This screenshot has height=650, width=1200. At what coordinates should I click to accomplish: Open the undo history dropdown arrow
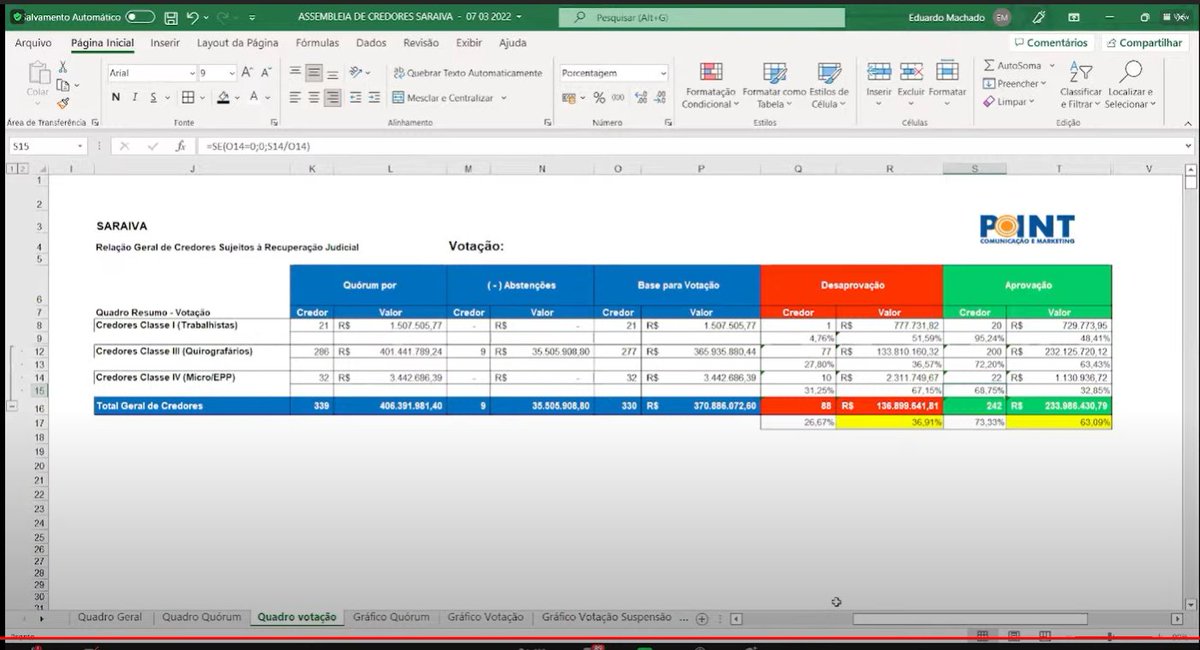206,17
